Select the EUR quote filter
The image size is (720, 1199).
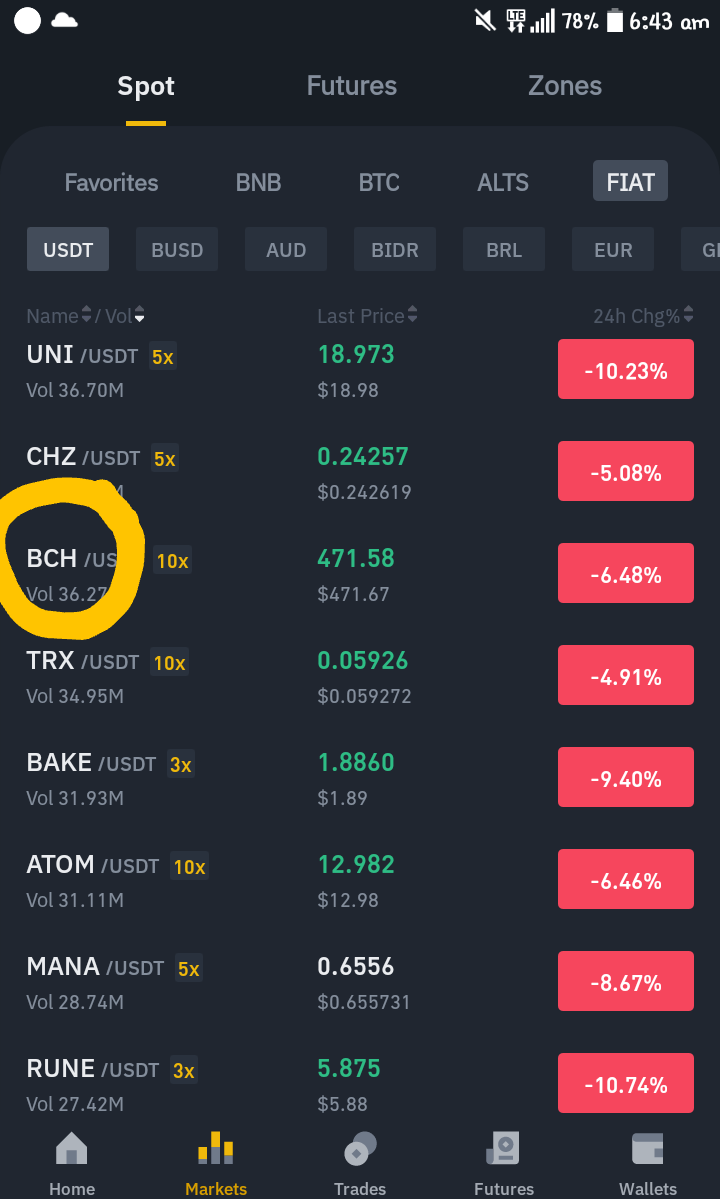(613, 249)
